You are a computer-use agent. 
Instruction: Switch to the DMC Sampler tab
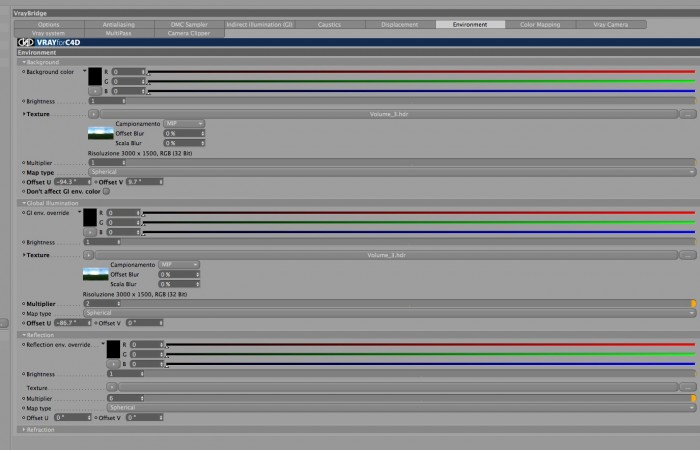[189, 25]
